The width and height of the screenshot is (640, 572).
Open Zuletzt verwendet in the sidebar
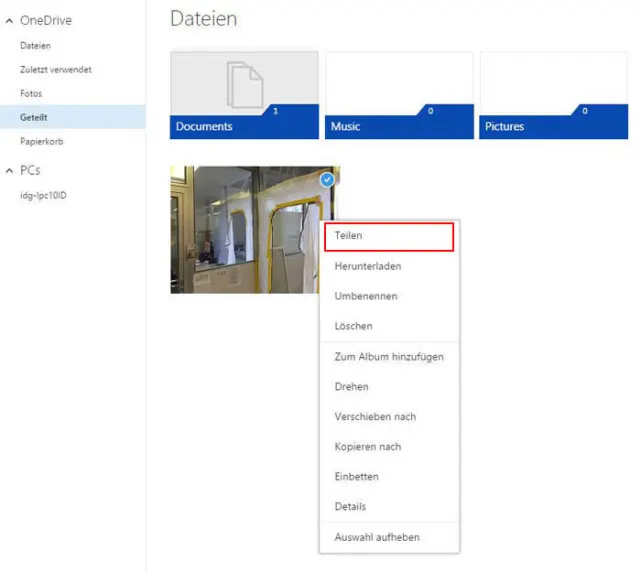pos(56,70)
